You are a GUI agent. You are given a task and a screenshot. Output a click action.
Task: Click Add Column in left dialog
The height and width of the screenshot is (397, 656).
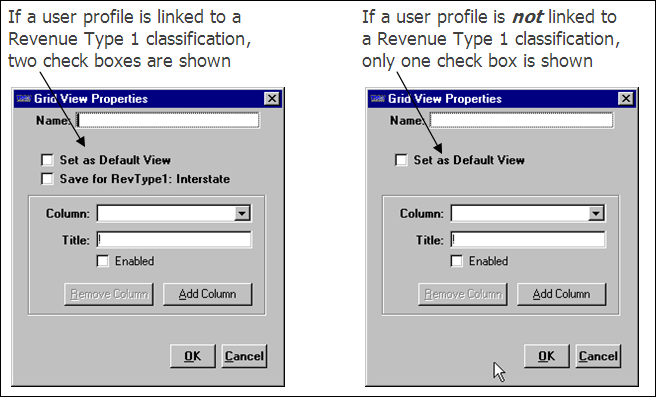pyautogui.click(x=208, y=294)
